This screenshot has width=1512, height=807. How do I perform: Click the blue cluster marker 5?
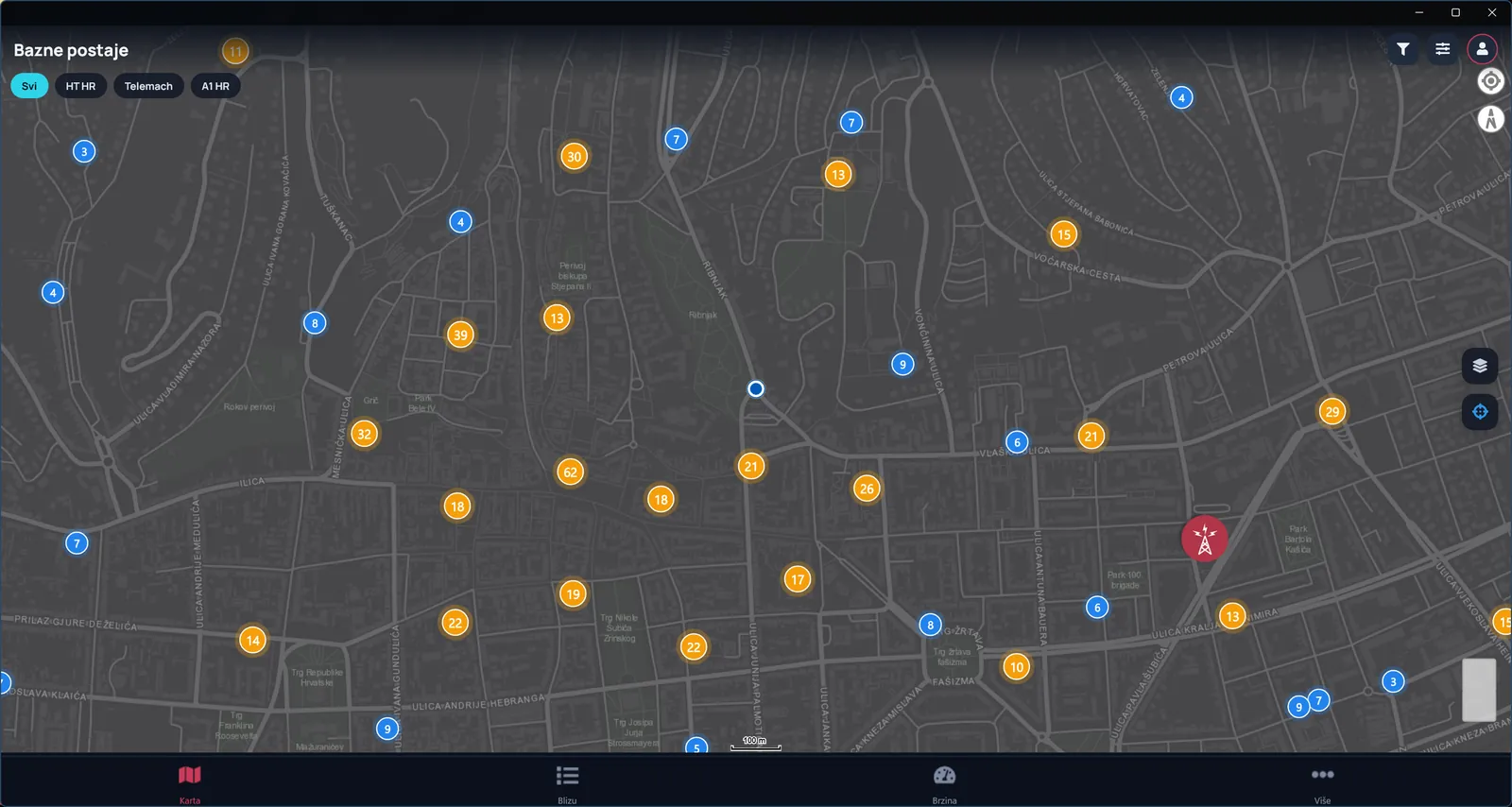pos(696,745)
